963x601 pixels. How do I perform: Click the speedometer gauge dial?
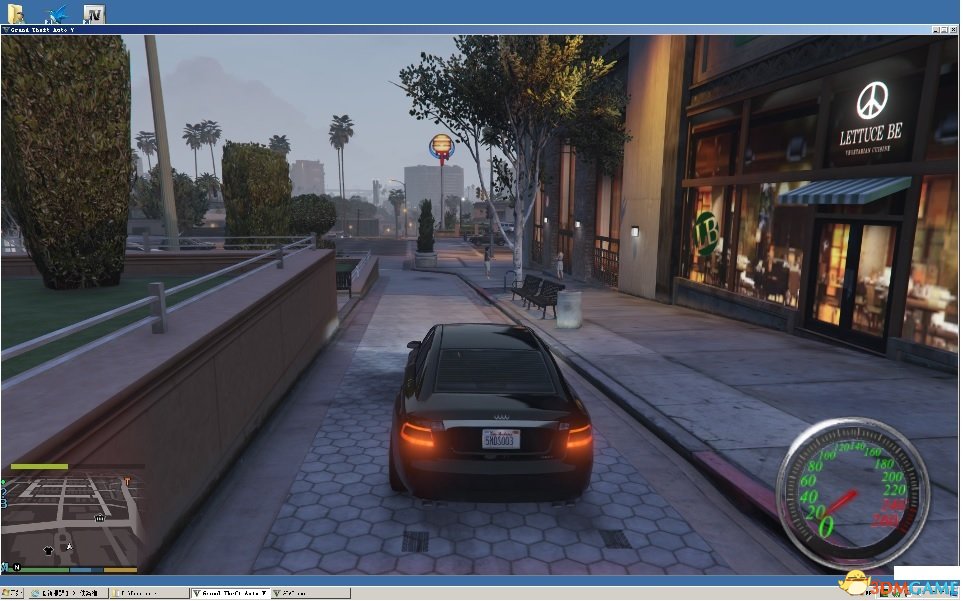(x=852, y=493)
